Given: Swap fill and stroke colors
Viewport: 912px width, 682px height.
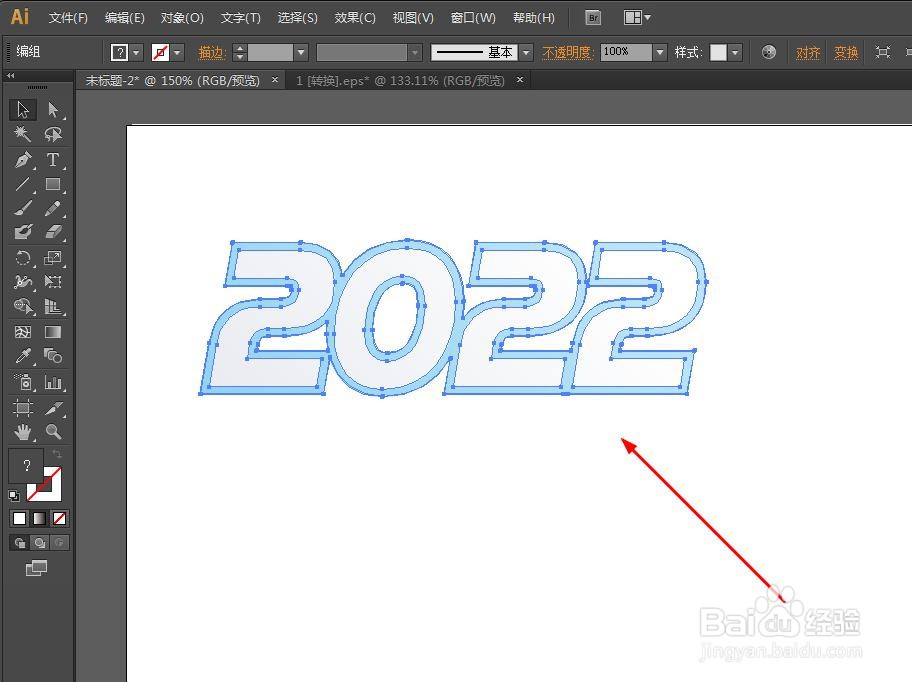Looking at the screenshot, I should click(x=56, y=454).
